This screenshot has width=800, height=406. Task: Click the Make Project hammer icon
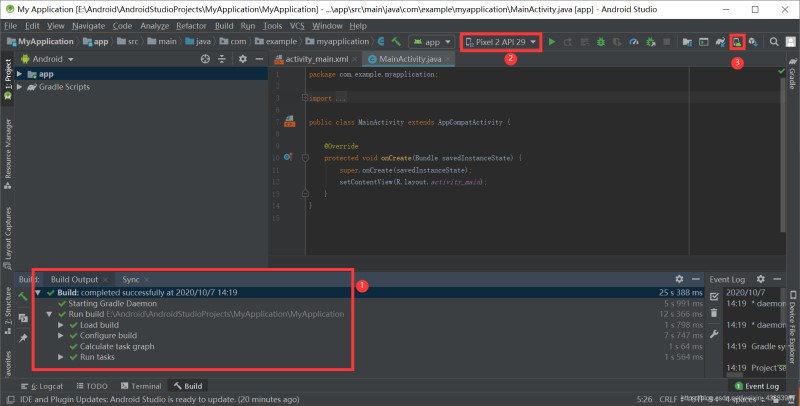(397, 42)
